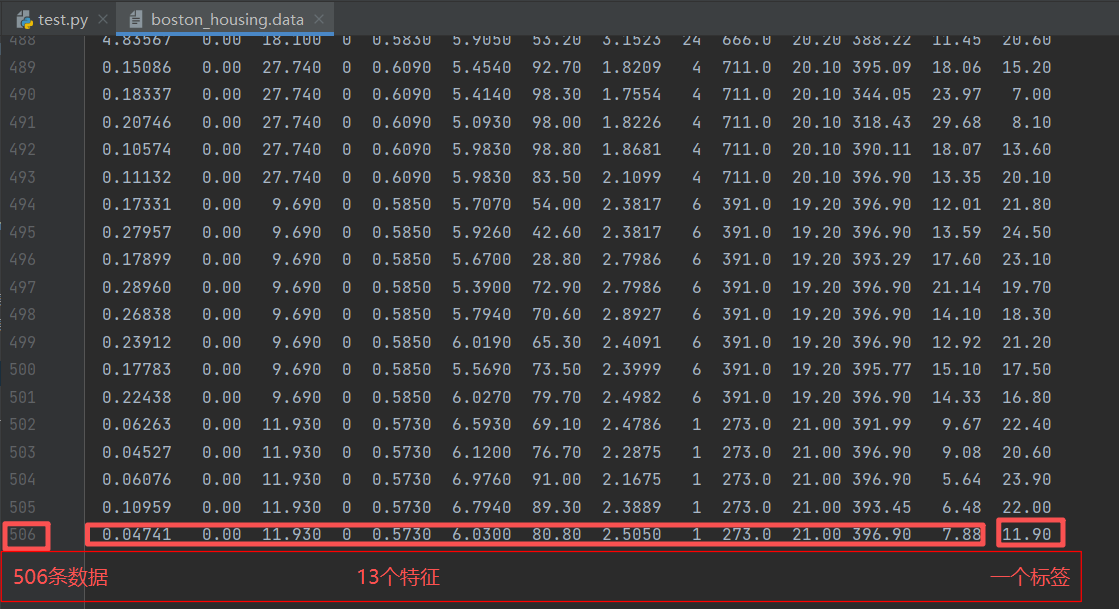Click the value 390.11 on line 492

[x=881, y=150]
